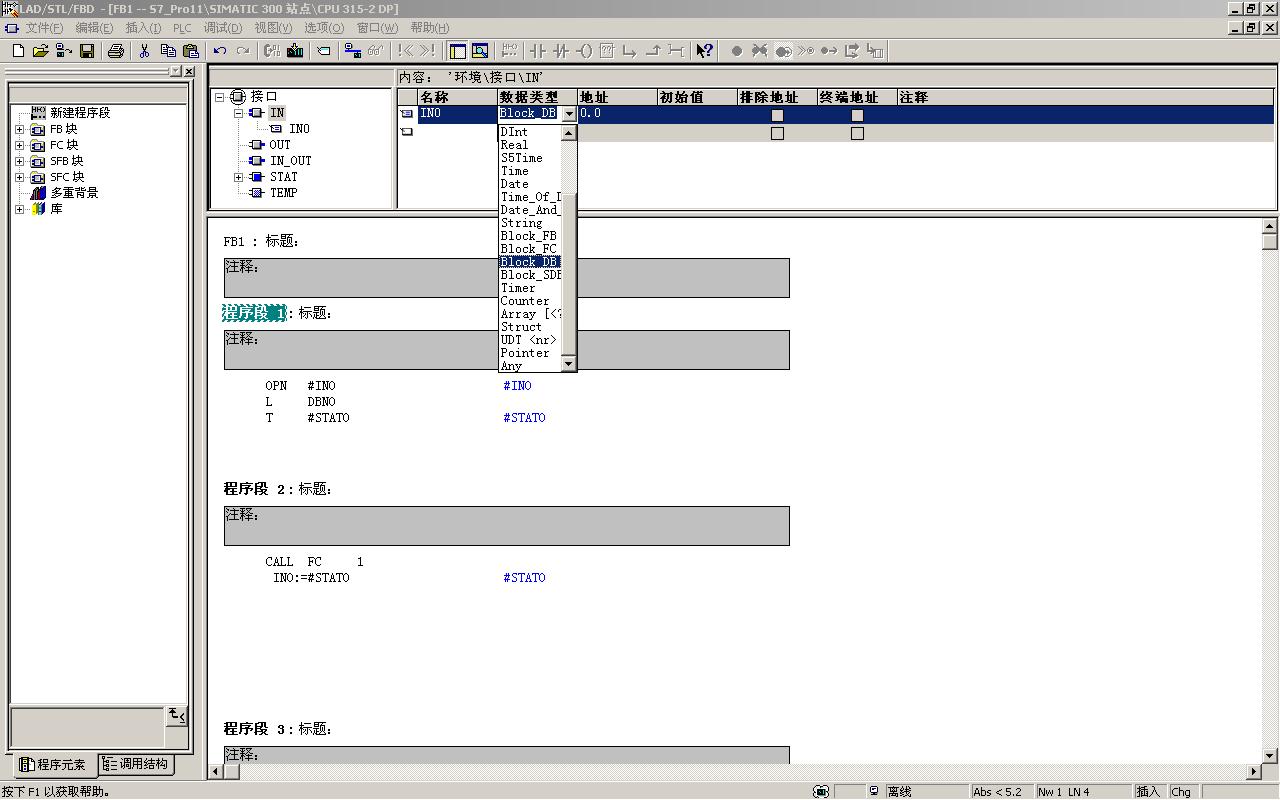This screenshot has height=800, width=1280.
Task: Click the code editor's vertical scrollbar down arrow
Action: (1270, 756)
